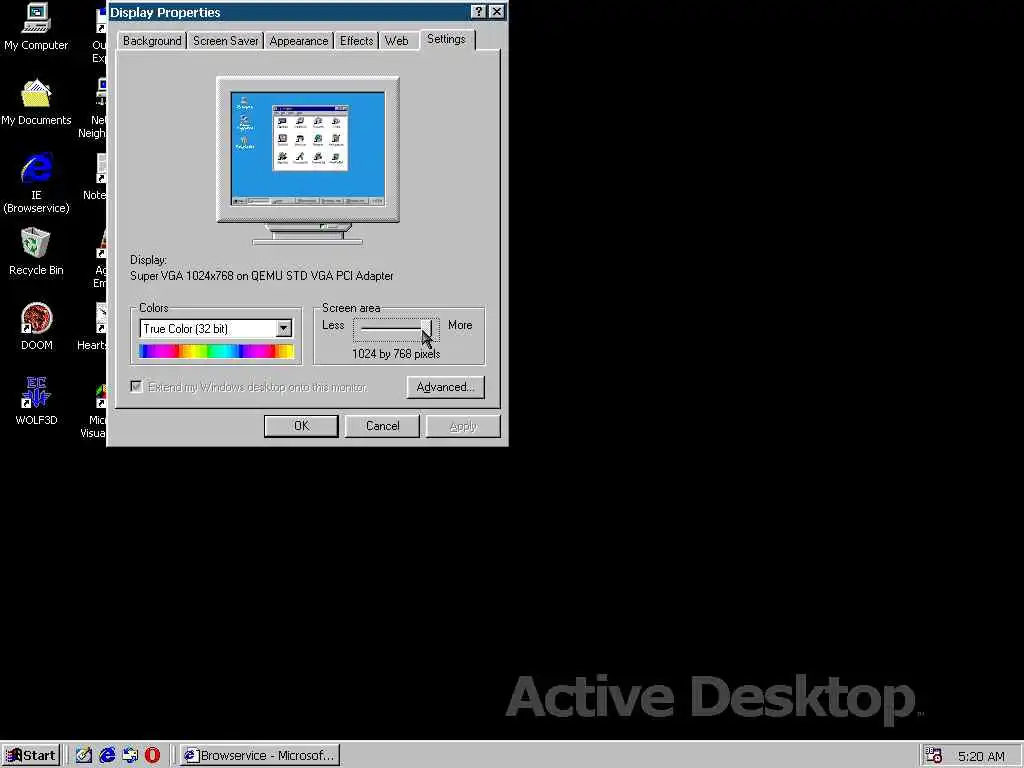Open the My Documents folder icon

point(36,103)
